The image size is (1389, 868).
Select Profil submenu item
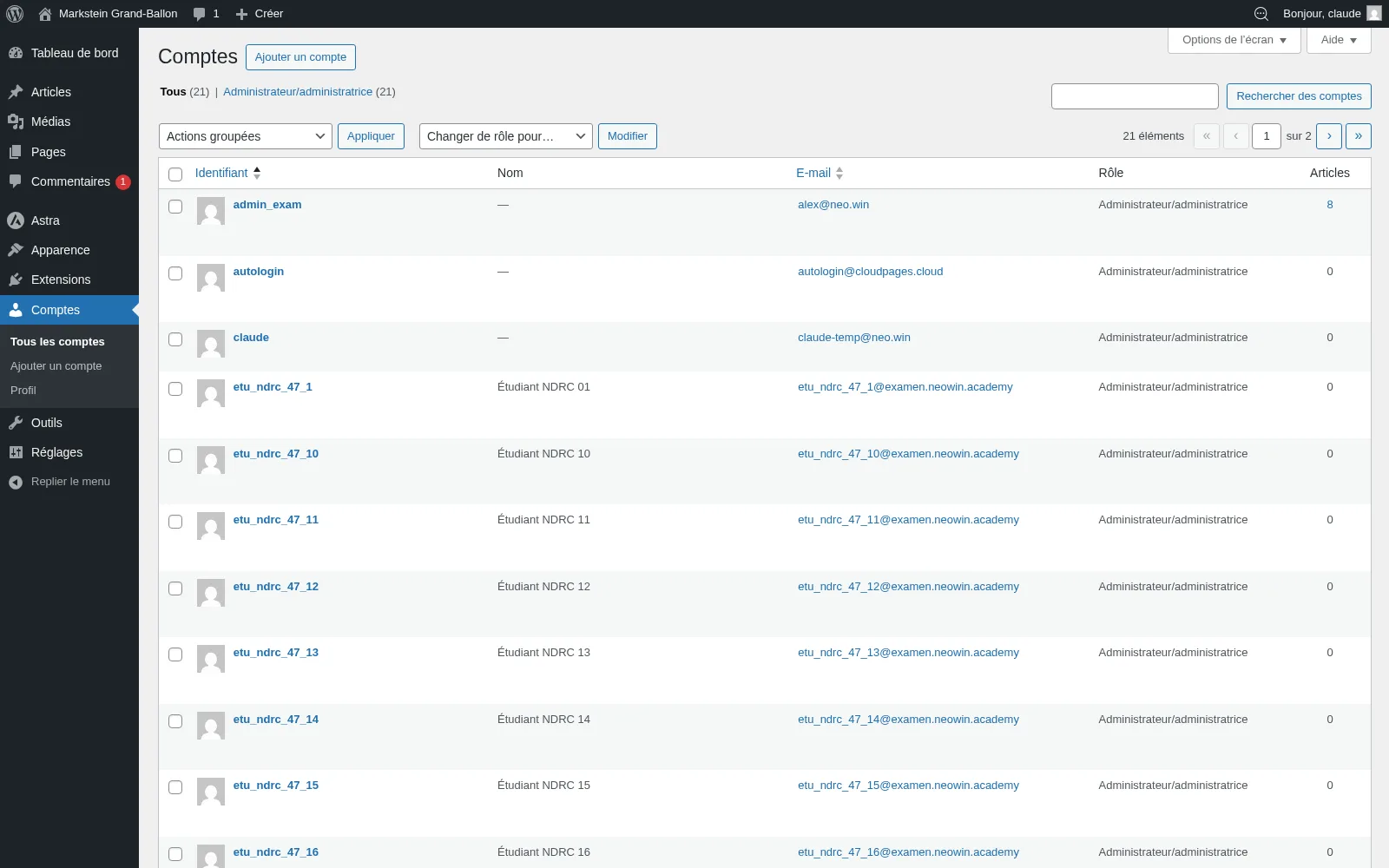(23, 391)
